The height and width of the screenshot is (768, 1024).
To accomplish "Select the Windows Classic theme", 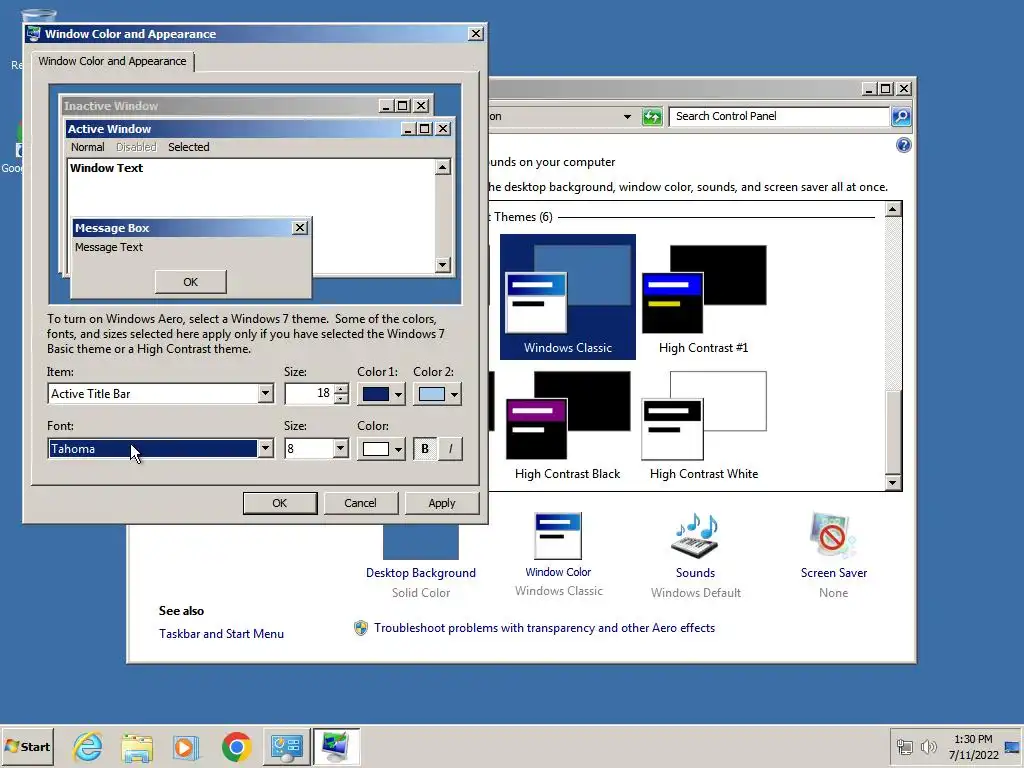I will pyautogui.click(x=568, y=296).
